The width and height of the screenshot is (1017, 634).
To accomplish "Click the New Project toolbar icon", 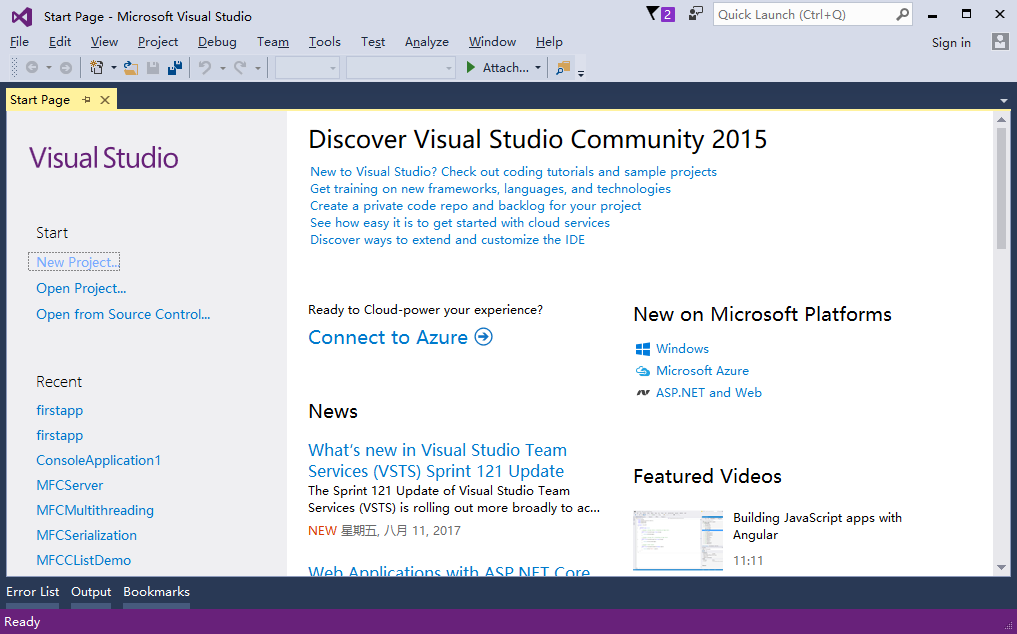I will (96, 68).
